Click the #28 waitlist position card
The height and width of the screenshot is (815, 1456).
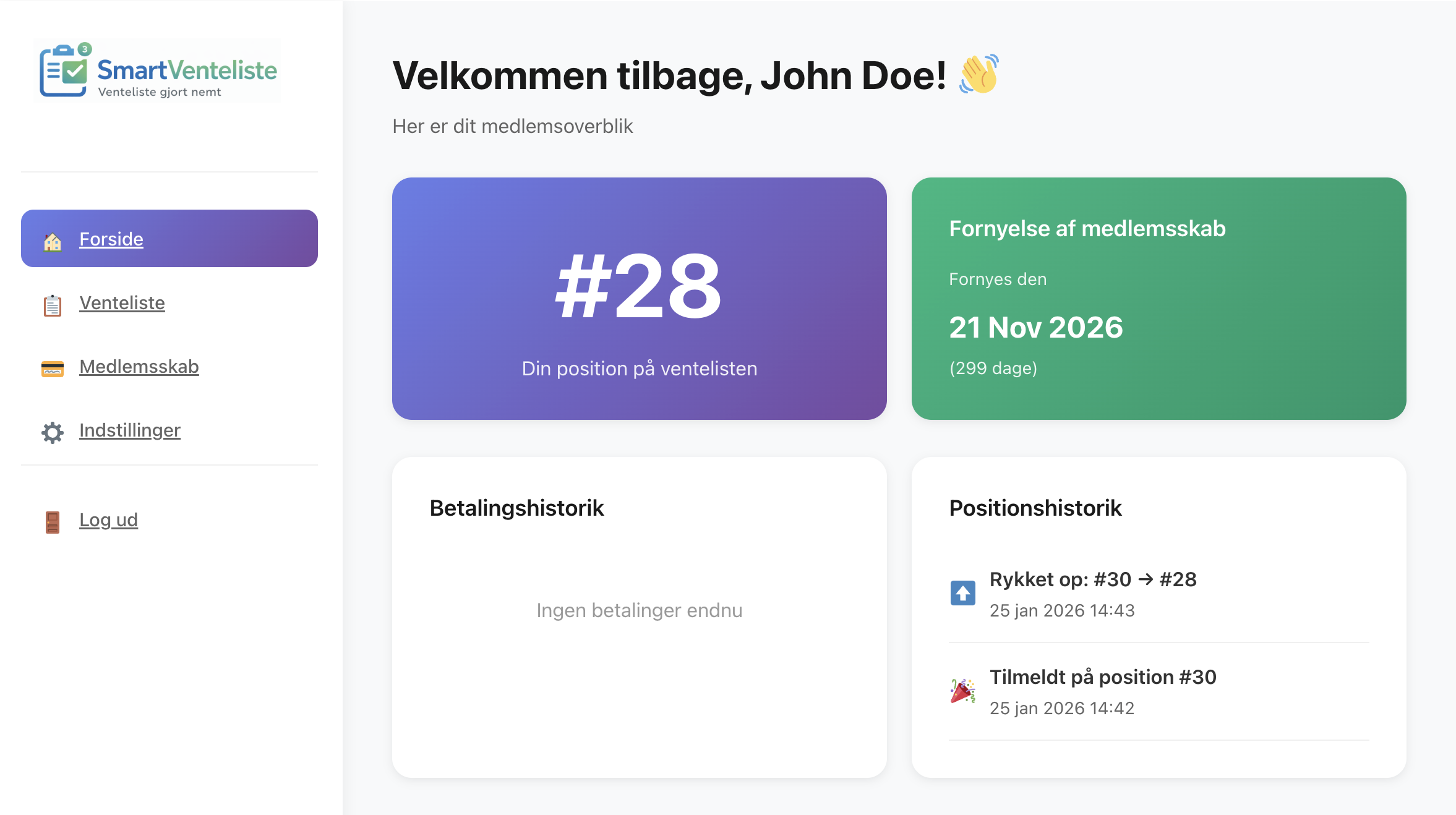click(x=640, y=299)
